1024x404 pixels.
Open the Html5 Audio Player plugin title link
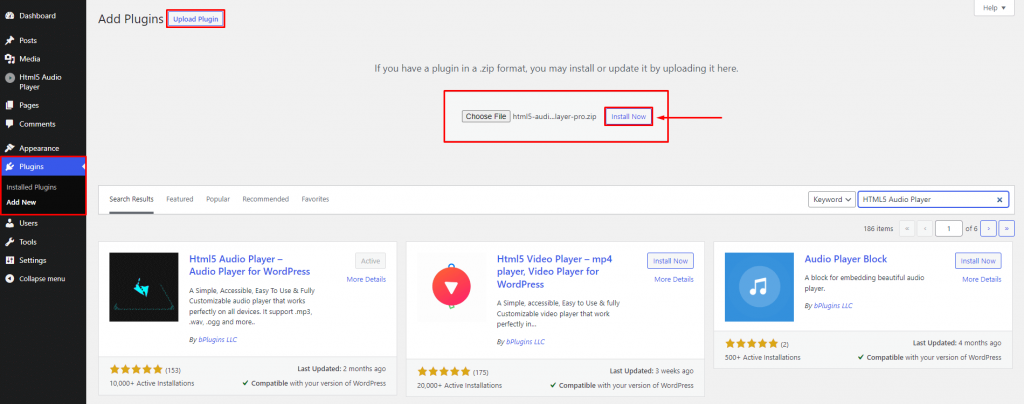[249, 265]
